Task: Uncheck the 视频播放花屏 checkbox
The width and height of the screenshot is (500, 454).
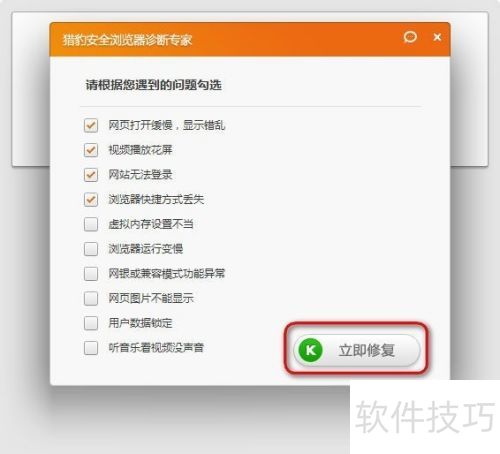Action: (91, 150)
